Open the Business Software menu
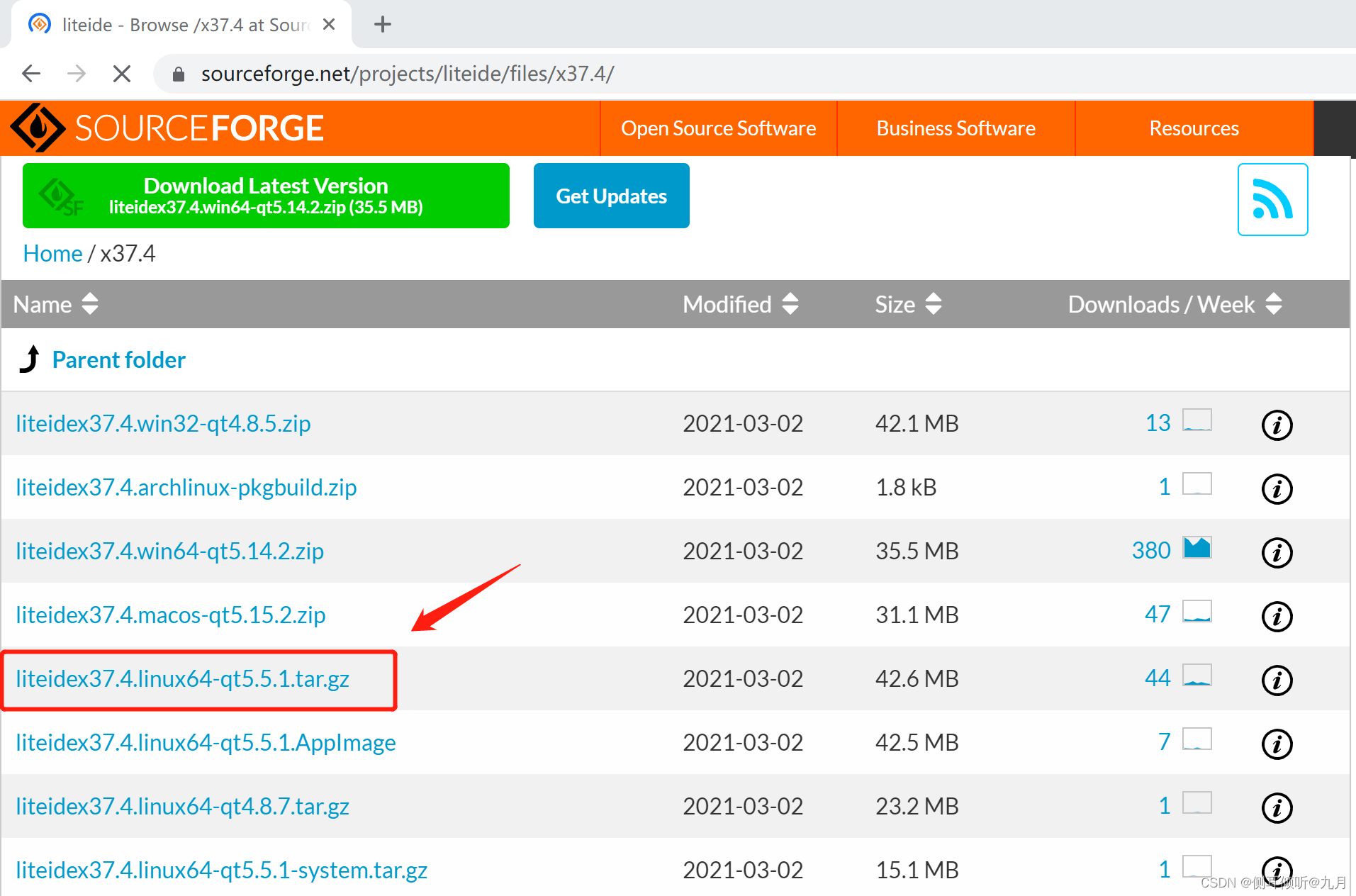 tap(956, 128)
